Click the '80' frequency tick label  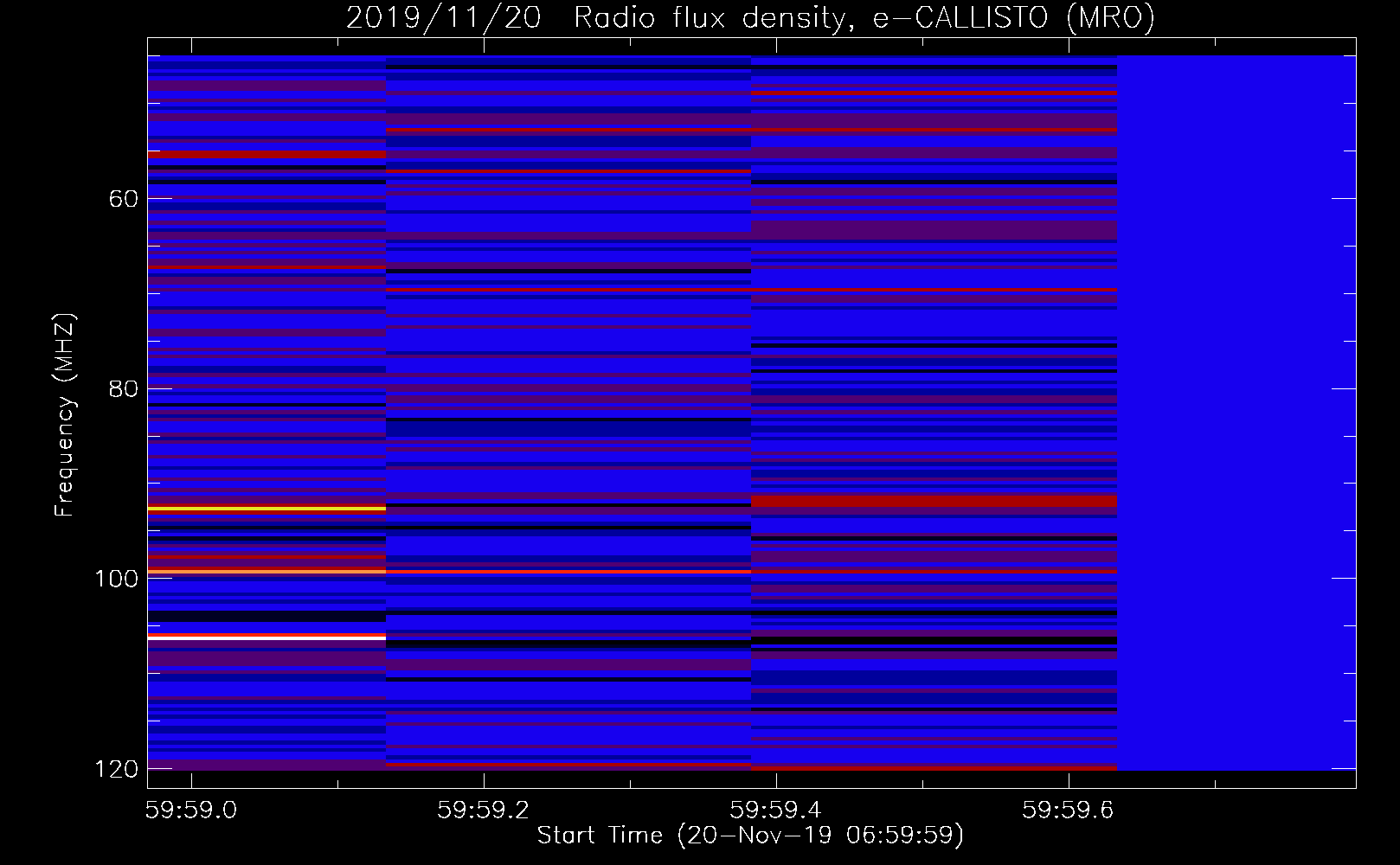(x=124, y=389)
